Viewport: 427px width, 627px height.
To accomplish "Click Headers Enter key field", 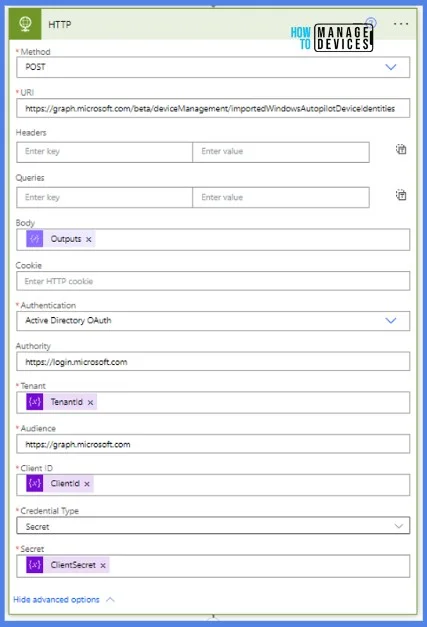I will [104, 152].
